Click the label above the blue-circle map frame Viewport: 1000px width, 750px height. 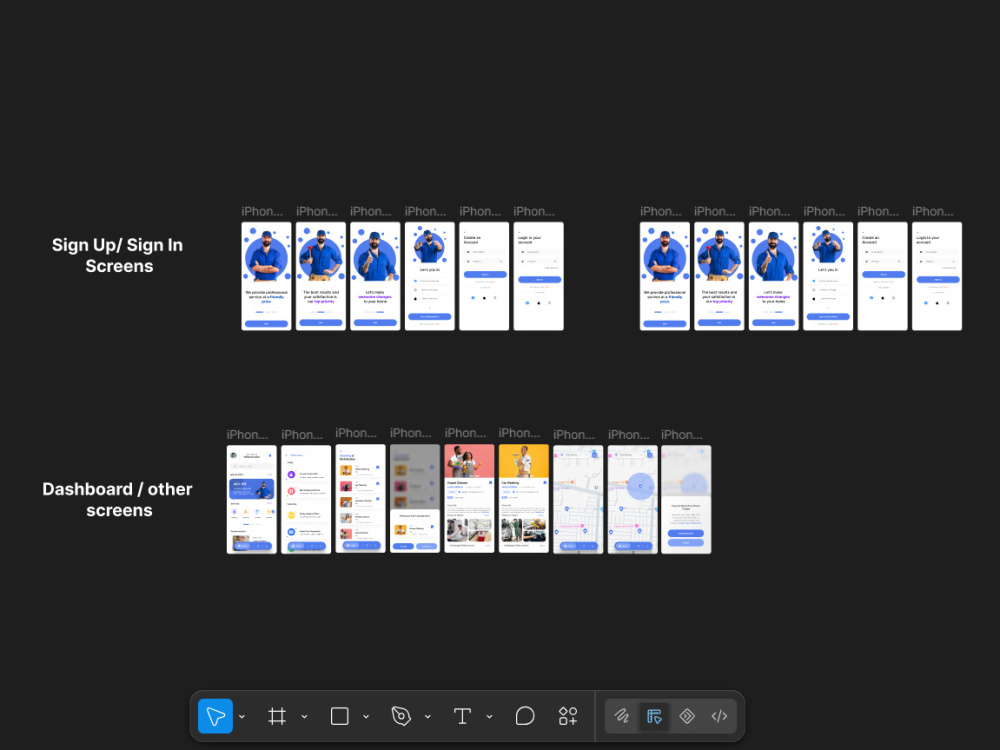pos(629,435)
